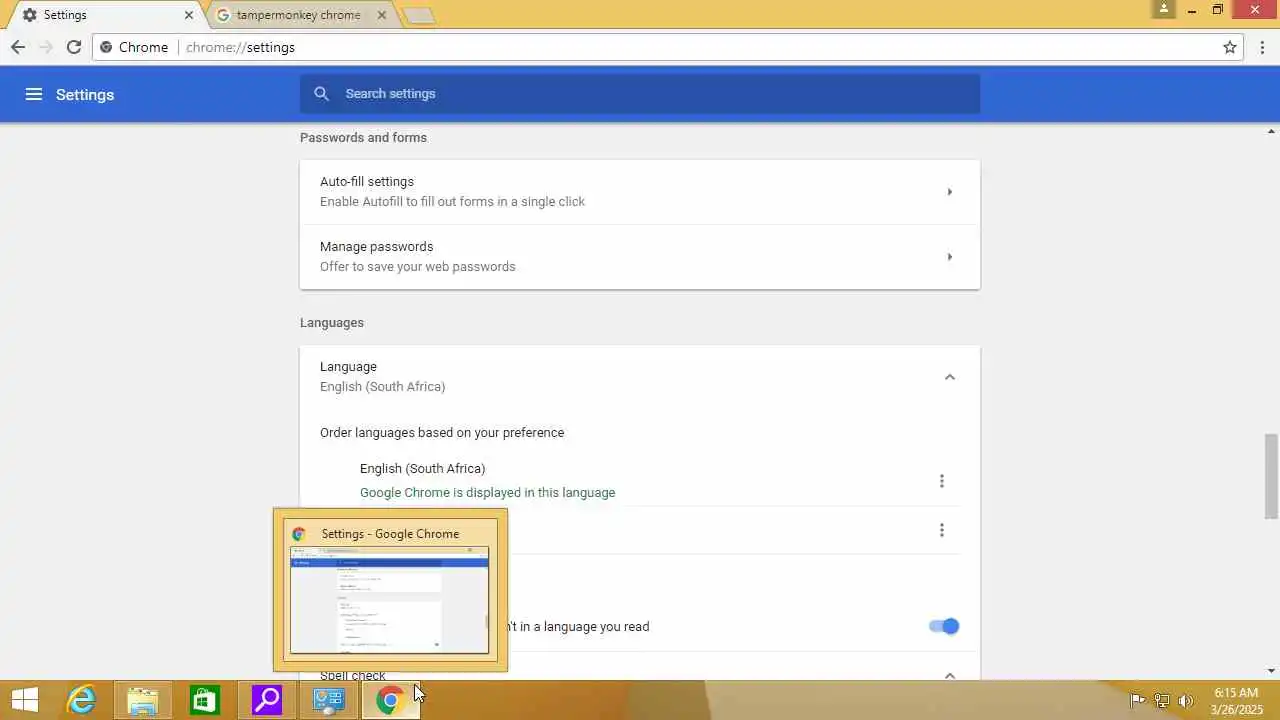Click the 'Order languages based on your preference' text
The width and height of the screenshot is (1280, 720).
point(442,432)
